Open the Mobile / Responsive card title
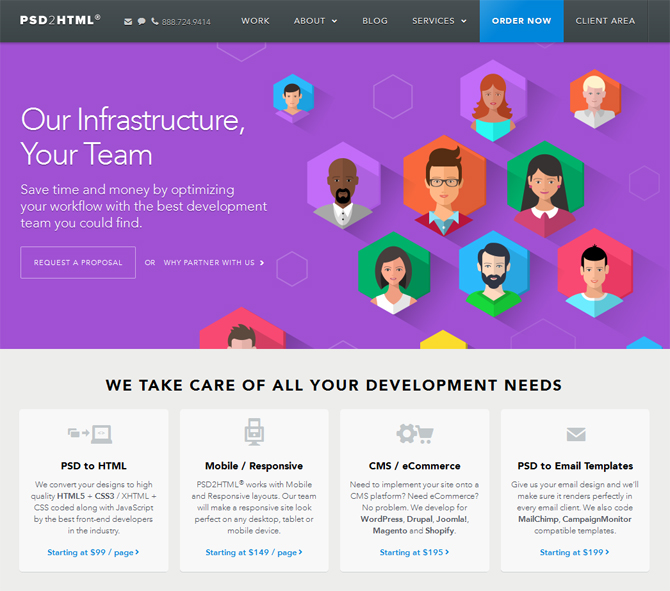The height and width of the screenshot is (591, 670). click(x=254, y=466)
